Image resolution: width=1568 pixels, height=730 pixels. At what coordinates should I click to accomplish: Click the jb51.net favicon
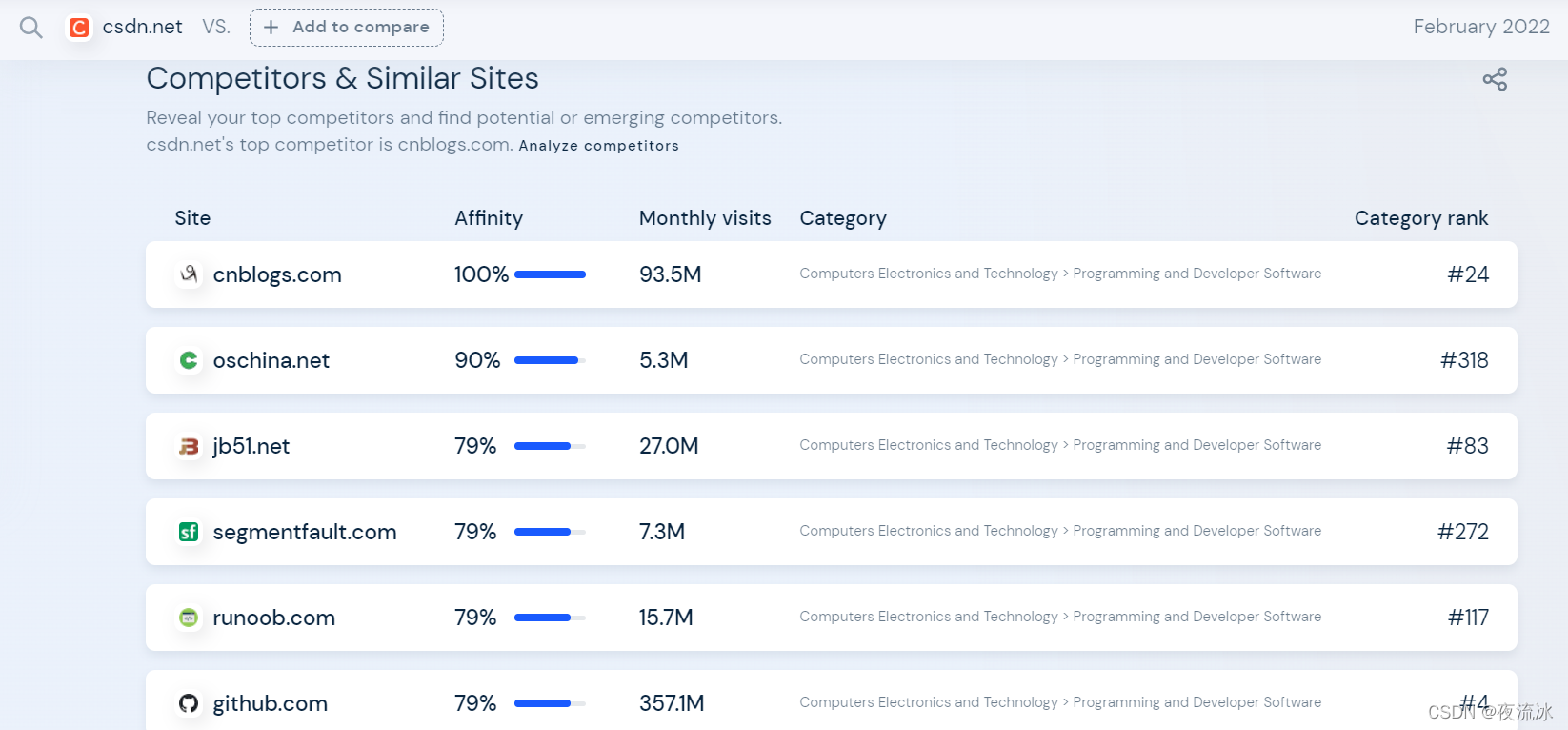(189, 446)
